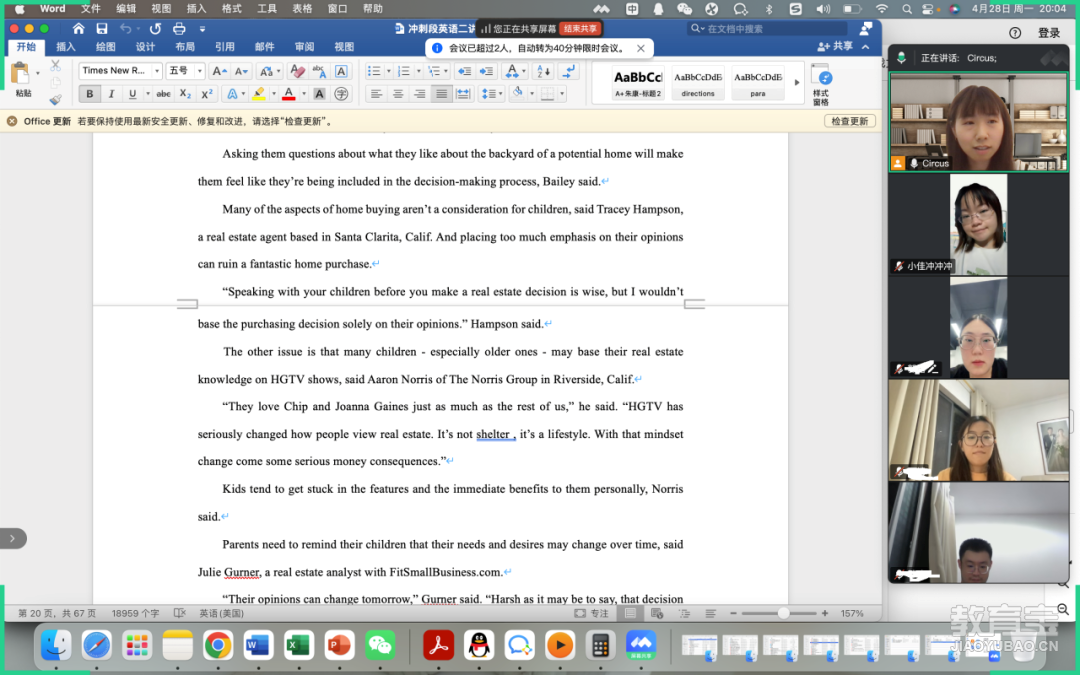The image size is (1080, 675).
Task: Click the 检查更新 button
Action: pos(850,121)
